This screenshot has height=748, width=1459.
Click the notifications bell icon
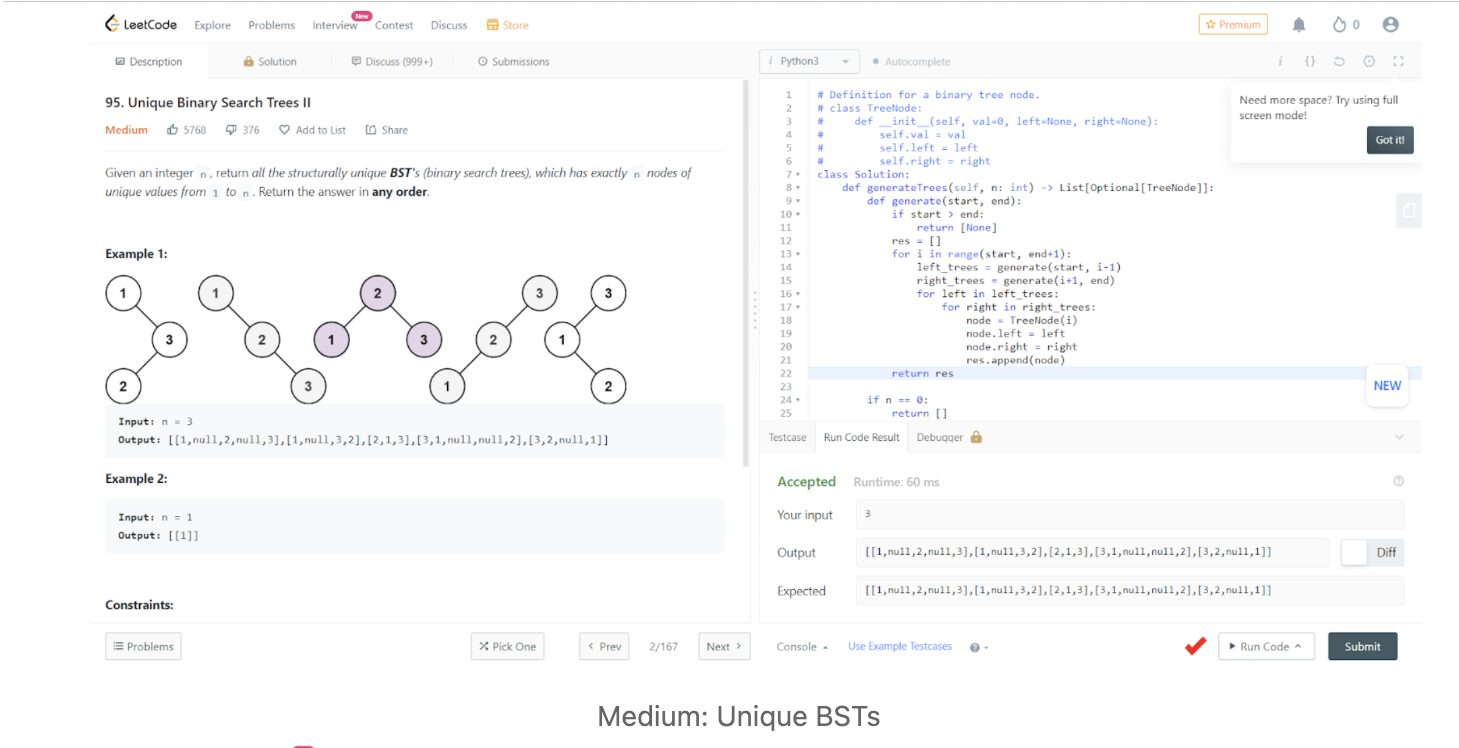point(1298,25)
